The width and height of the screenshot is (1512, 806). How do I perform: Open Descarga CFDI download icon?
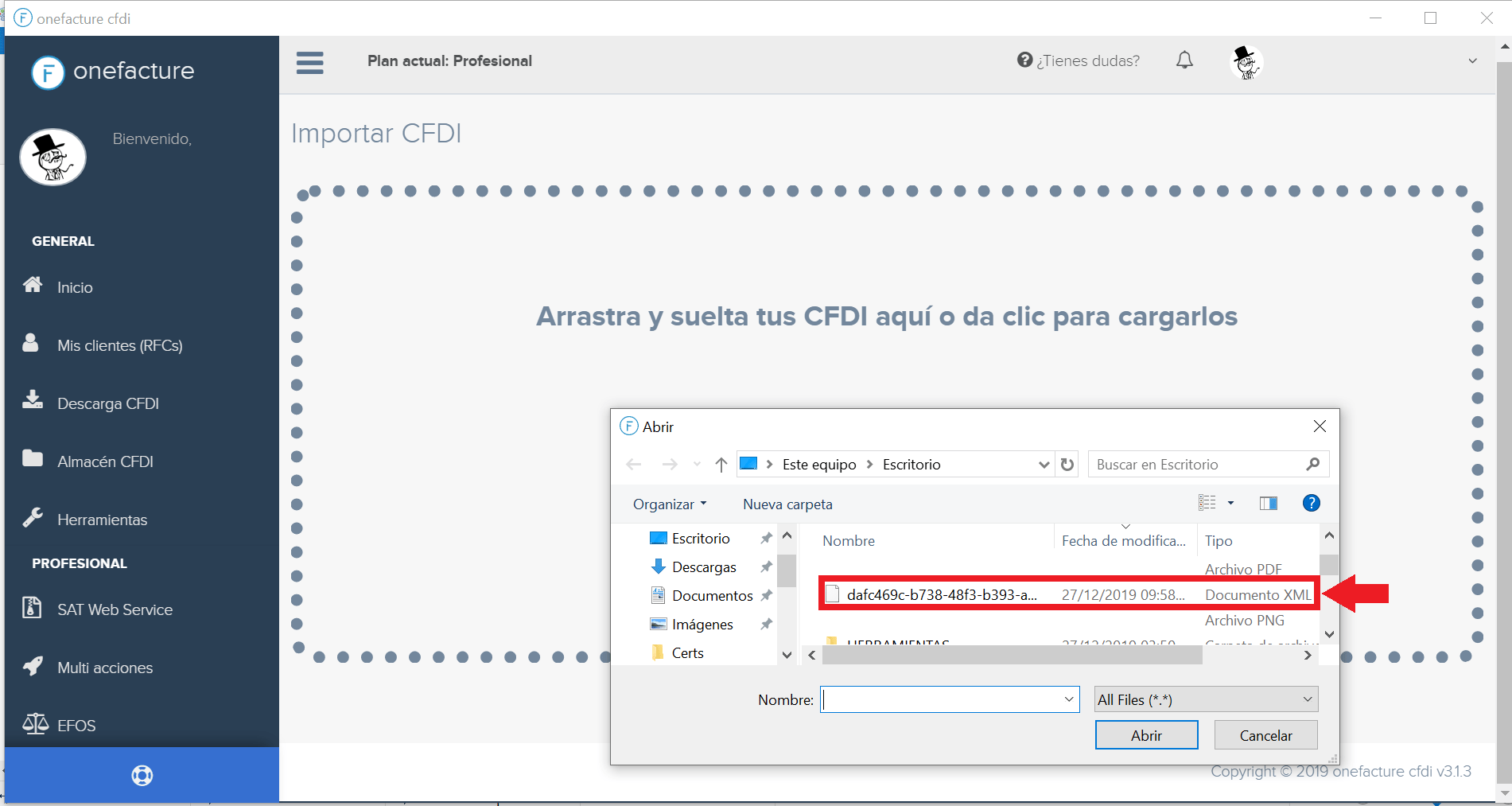pos(33,399)
